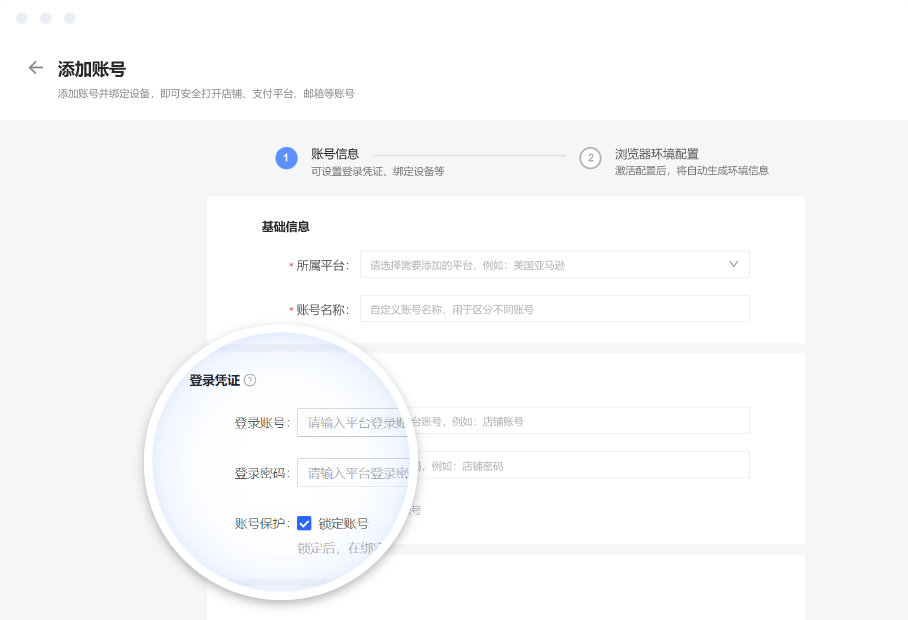Screen dimensions: 908x620
Task: Click the 锁定账号 checkbox label text
Action: pos(343,523)
